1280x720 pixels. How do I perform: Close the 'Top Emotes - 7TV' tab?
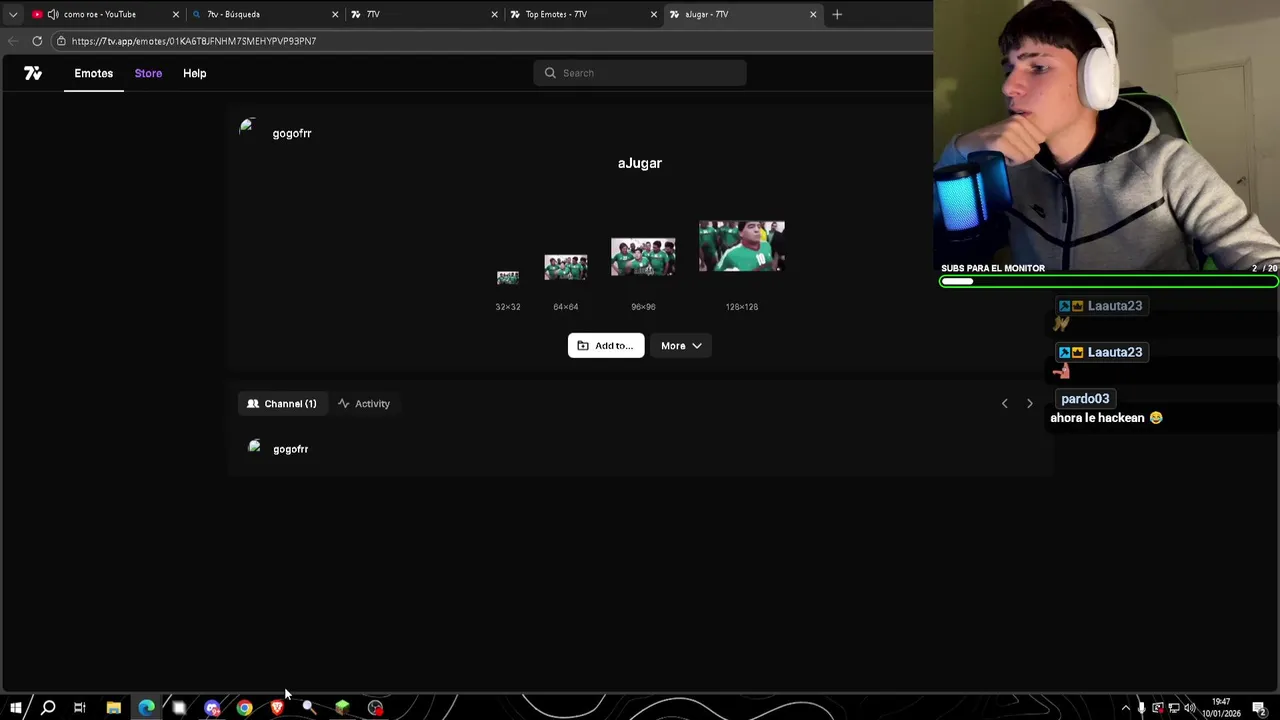point(654,14)
